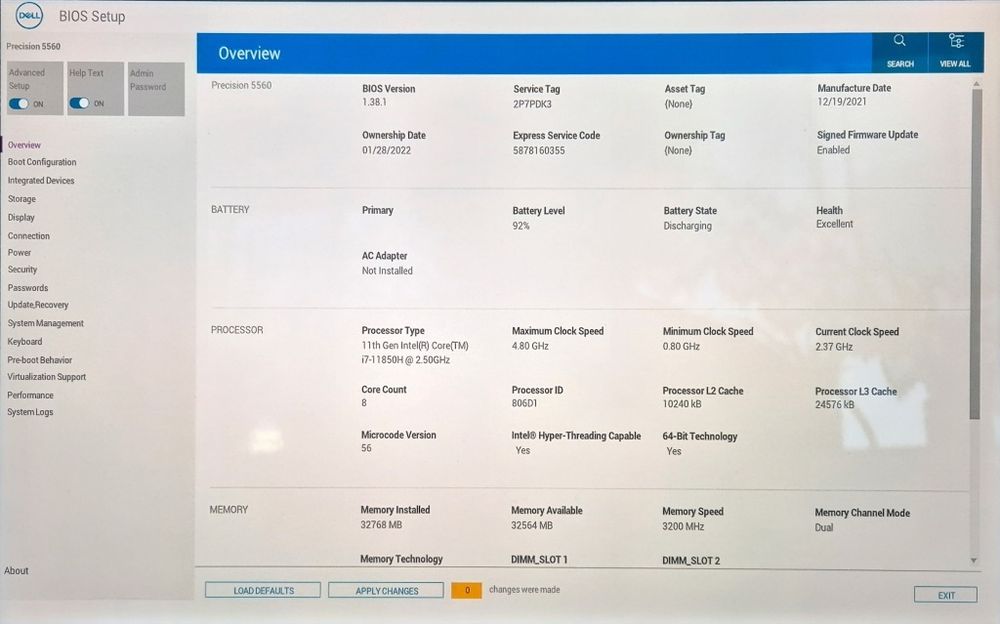Open the Search magnifier icon
This screenshot has width=1000, height=624.
899,41
